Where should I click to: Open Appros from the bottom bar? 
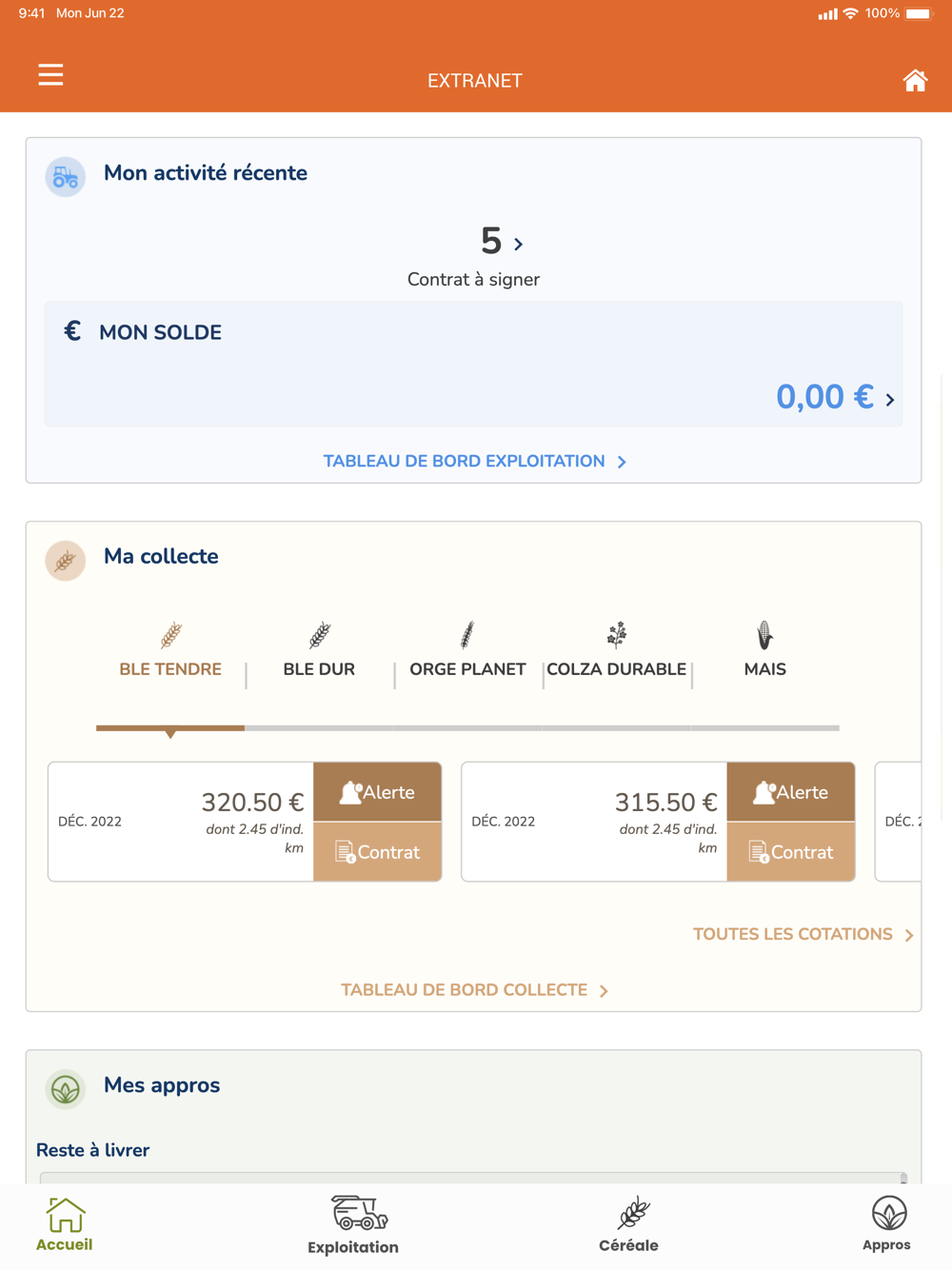click(x=886, y=1225)
